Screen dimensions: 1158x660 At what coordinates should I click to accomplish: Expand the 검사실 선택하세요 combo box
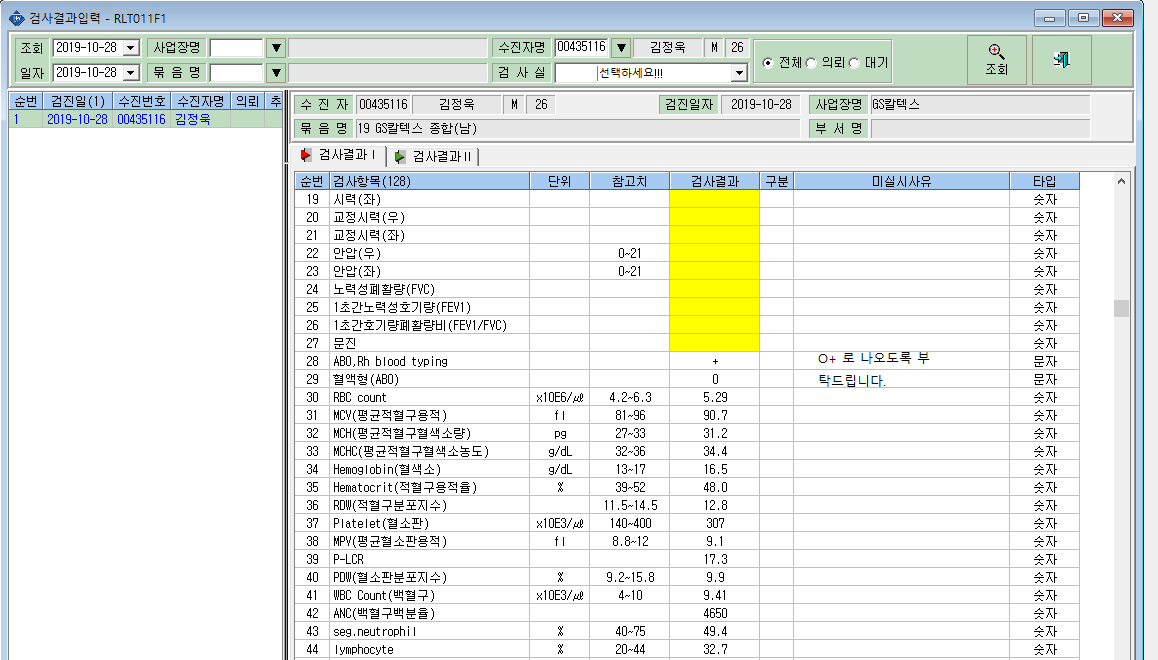pyautogui.click(x=739, y=73)
